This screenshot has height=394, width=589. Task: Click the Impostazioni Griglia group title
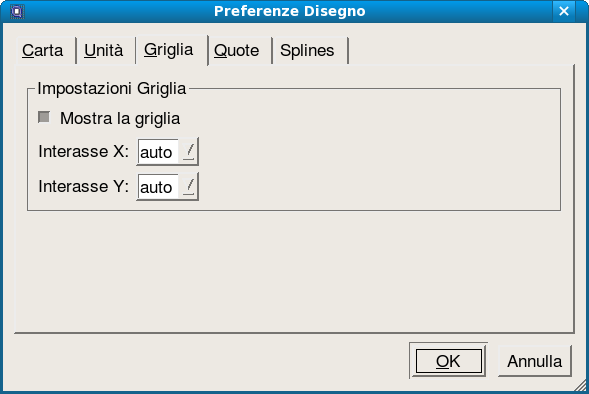click(x=112, y=89)
